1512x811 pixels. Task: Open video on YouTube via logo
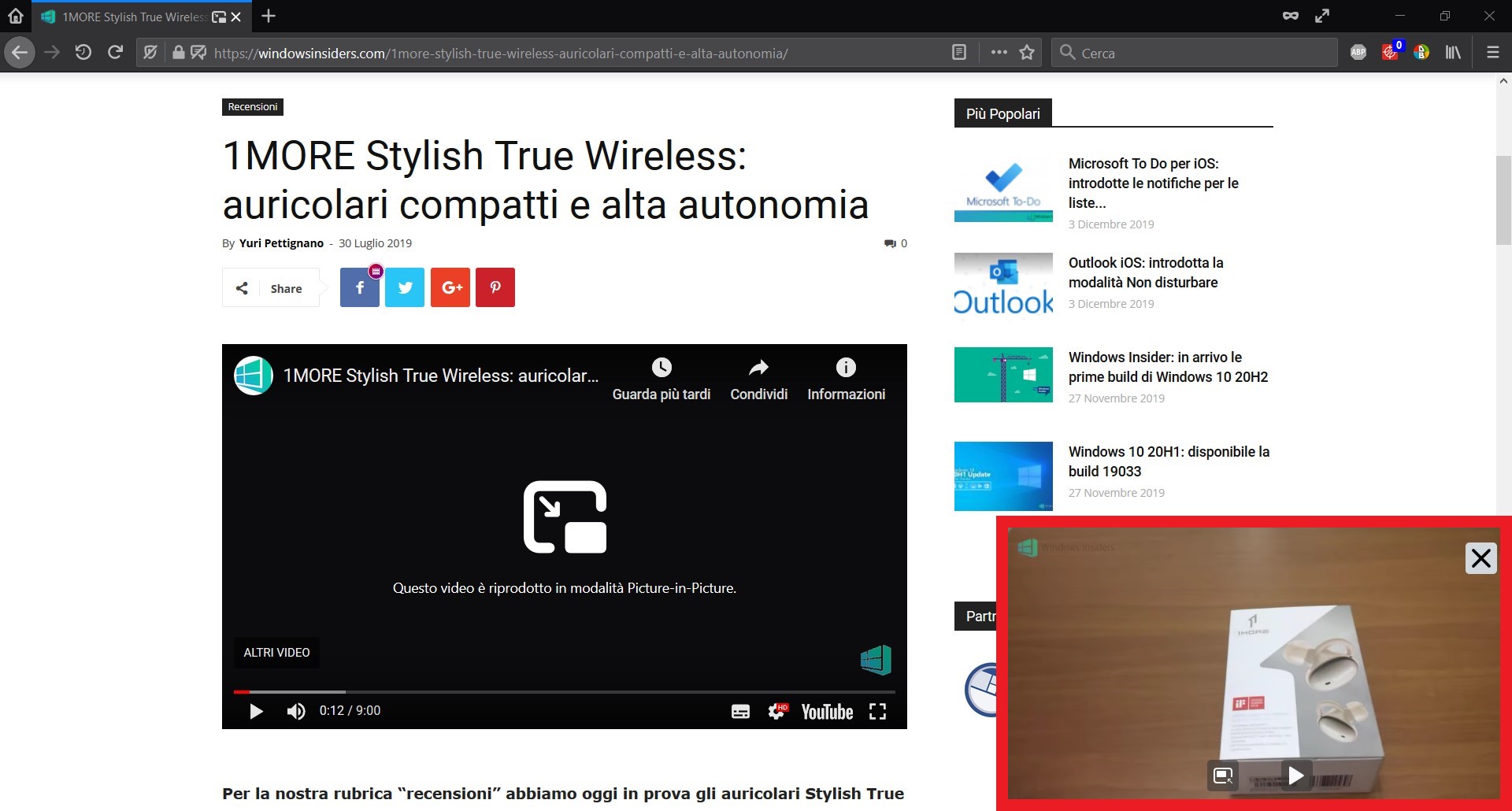click(x=827, y=712)
